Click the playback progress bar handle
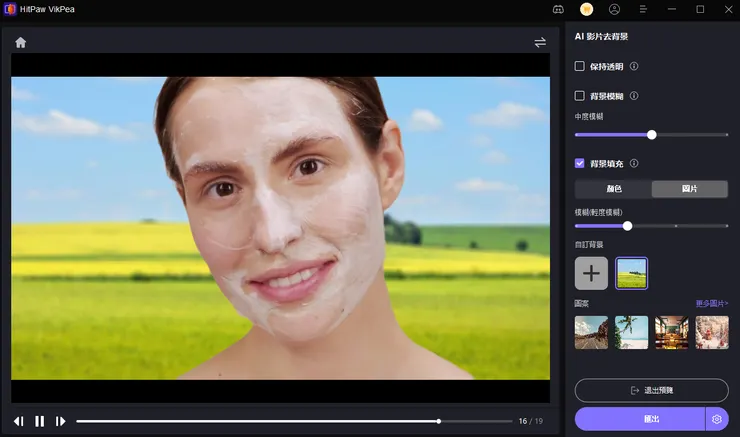This screenshot has width=740, height=437. click(x=438, y=421)
